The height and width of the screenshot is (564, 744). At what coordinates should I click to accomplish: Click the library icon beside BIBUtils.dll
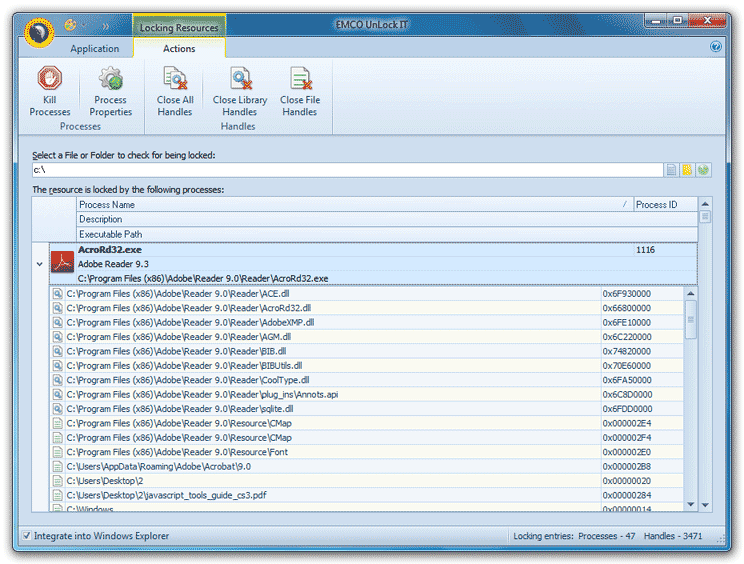pyautogui.click(x=57, y=366)
